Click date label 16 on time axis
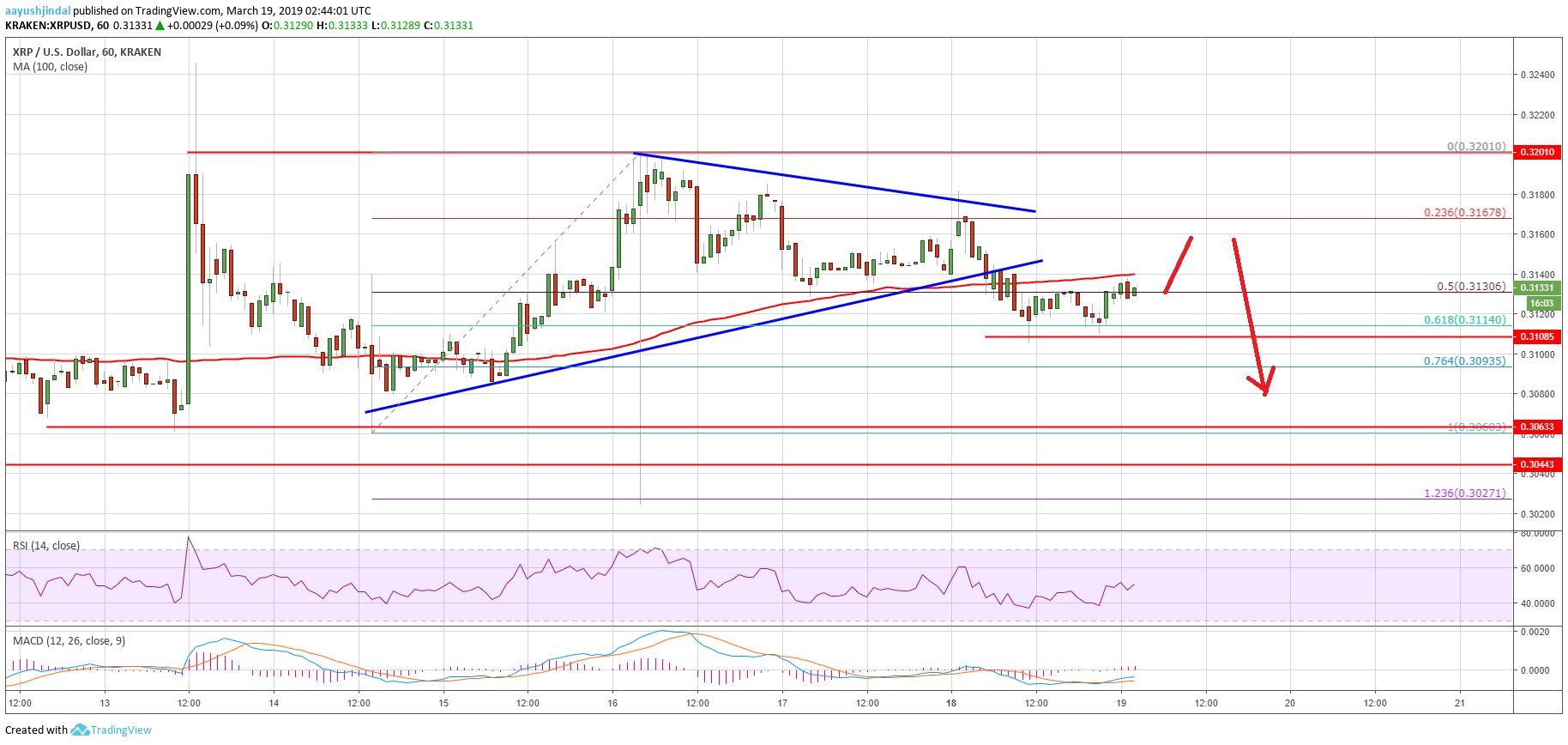The image size is (1568, 745). click(x=612, y=703)
